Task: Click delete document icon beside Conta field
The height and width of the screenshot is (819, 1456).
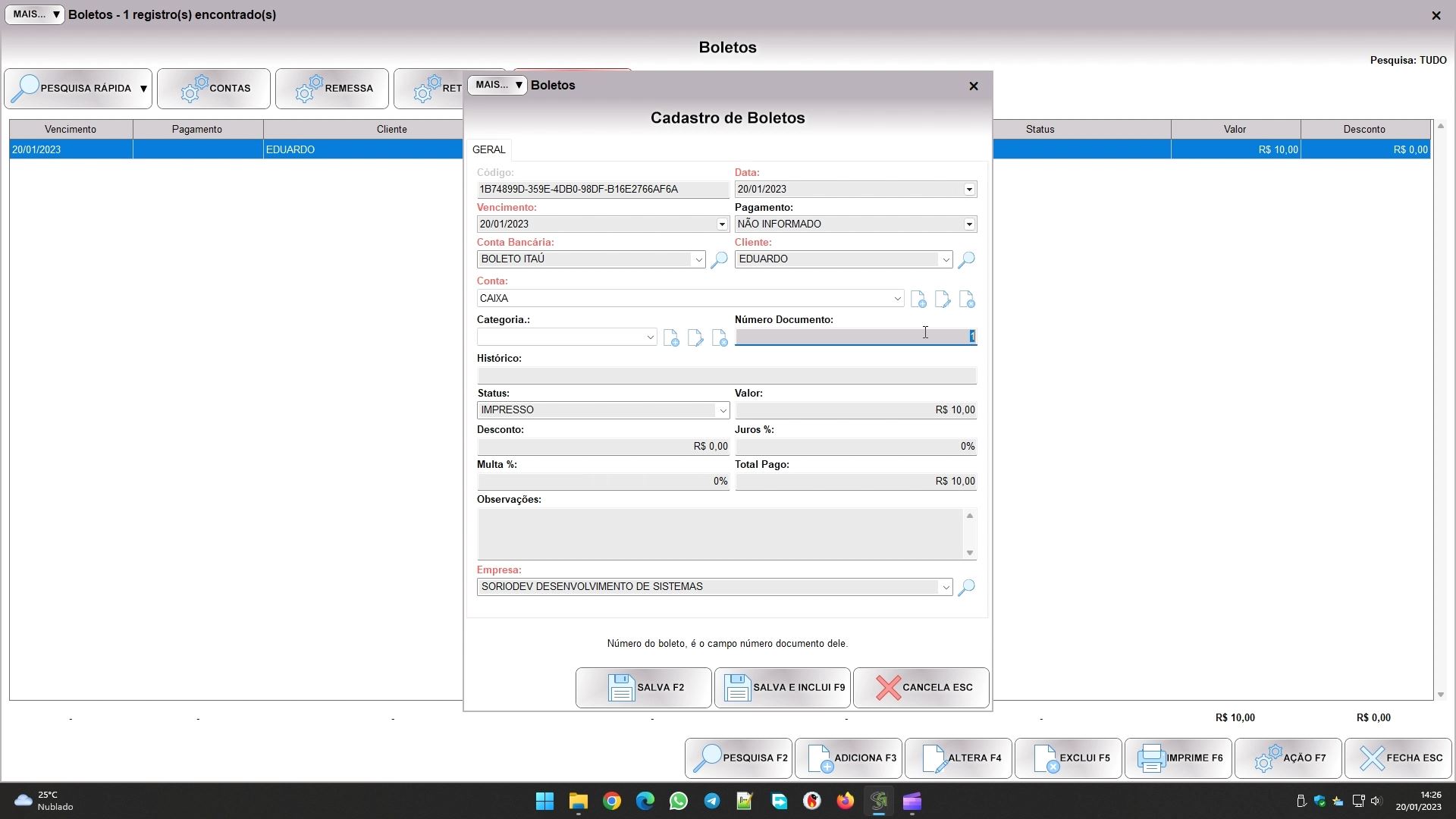Action: point(967,300)
